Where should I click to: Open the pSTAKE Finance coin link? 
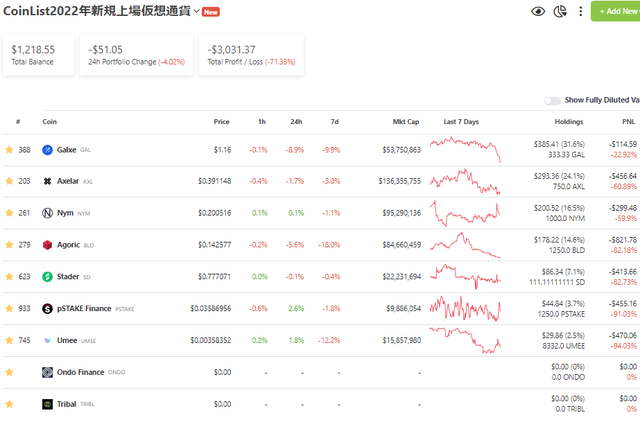click(x=84, y=308)
